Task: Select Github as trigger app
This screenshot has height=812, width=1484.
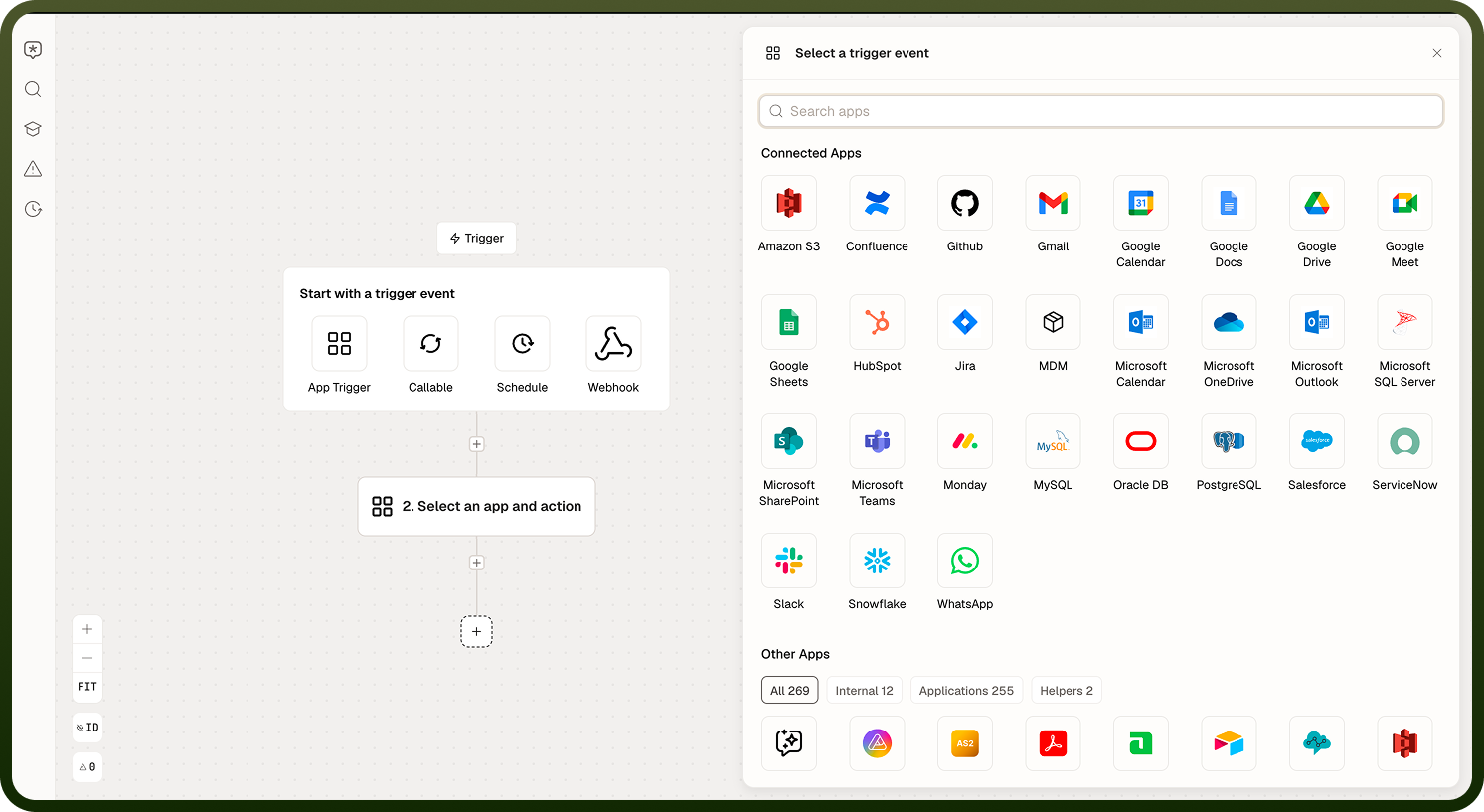Action: coord(965,203)
